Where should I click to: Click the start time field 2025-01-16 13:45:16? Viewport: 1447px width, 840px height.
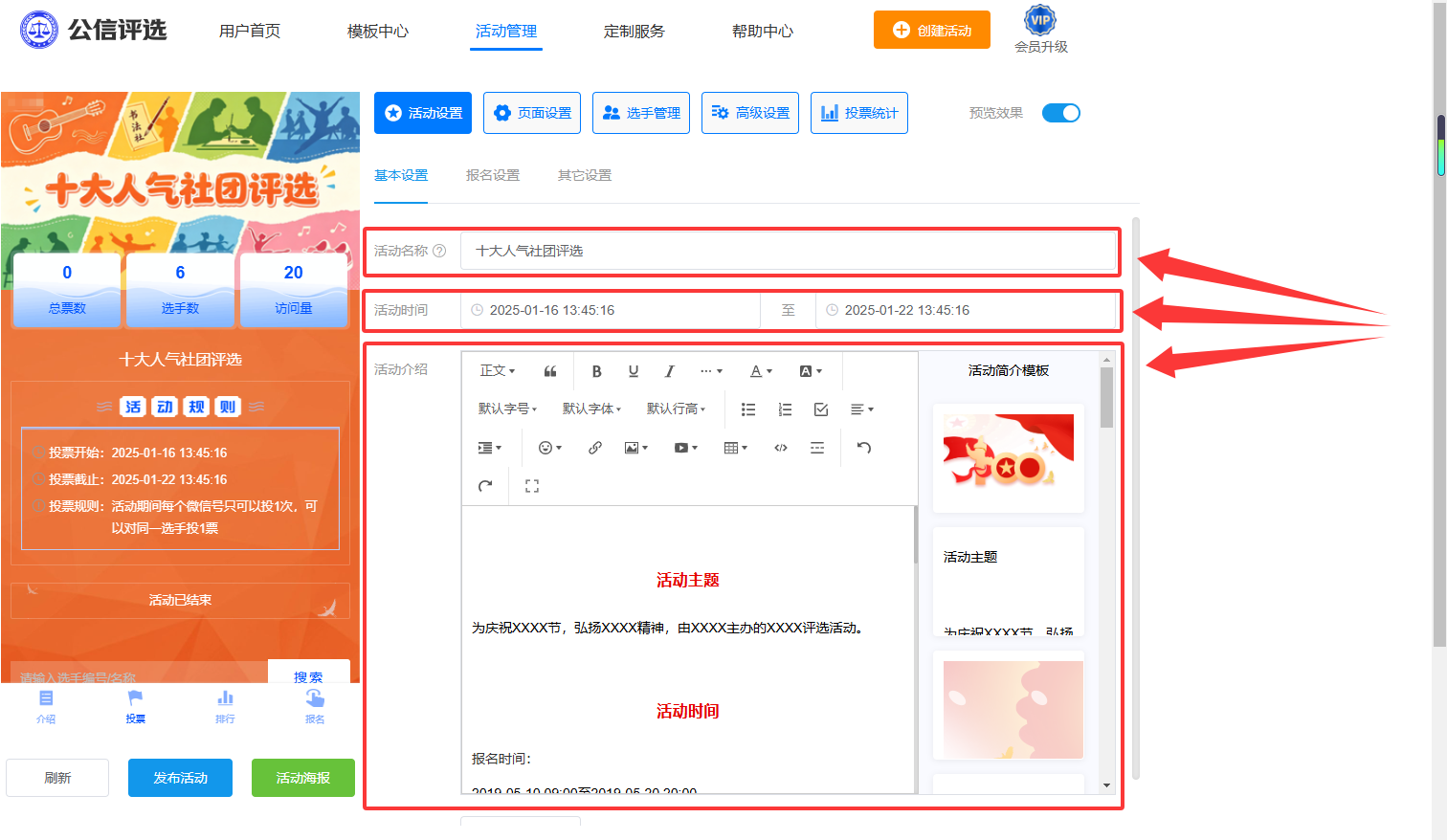[611, 310]
